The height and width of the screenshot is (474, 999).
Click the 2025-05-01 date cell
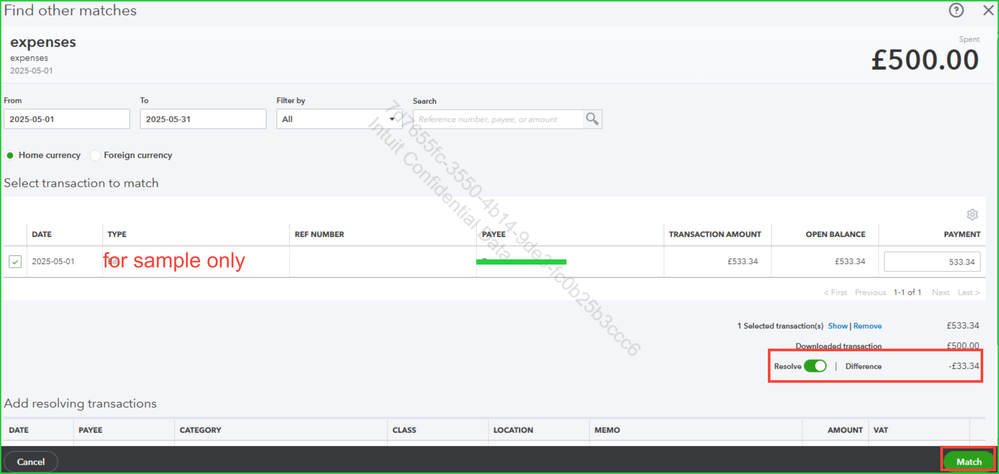pos(53,261)
